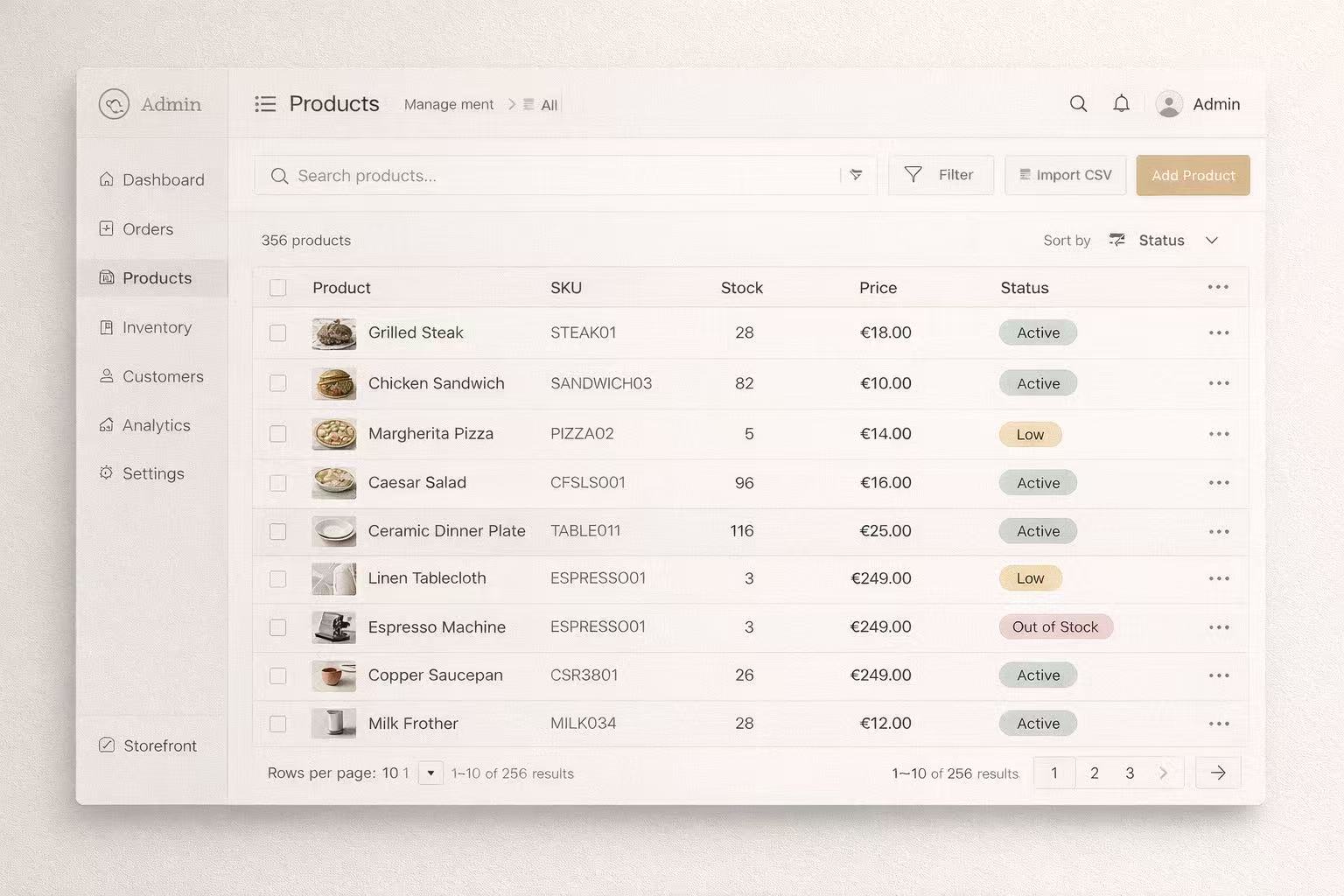Click the Add Product button
1344x896 pixels.
(1193, 175)
